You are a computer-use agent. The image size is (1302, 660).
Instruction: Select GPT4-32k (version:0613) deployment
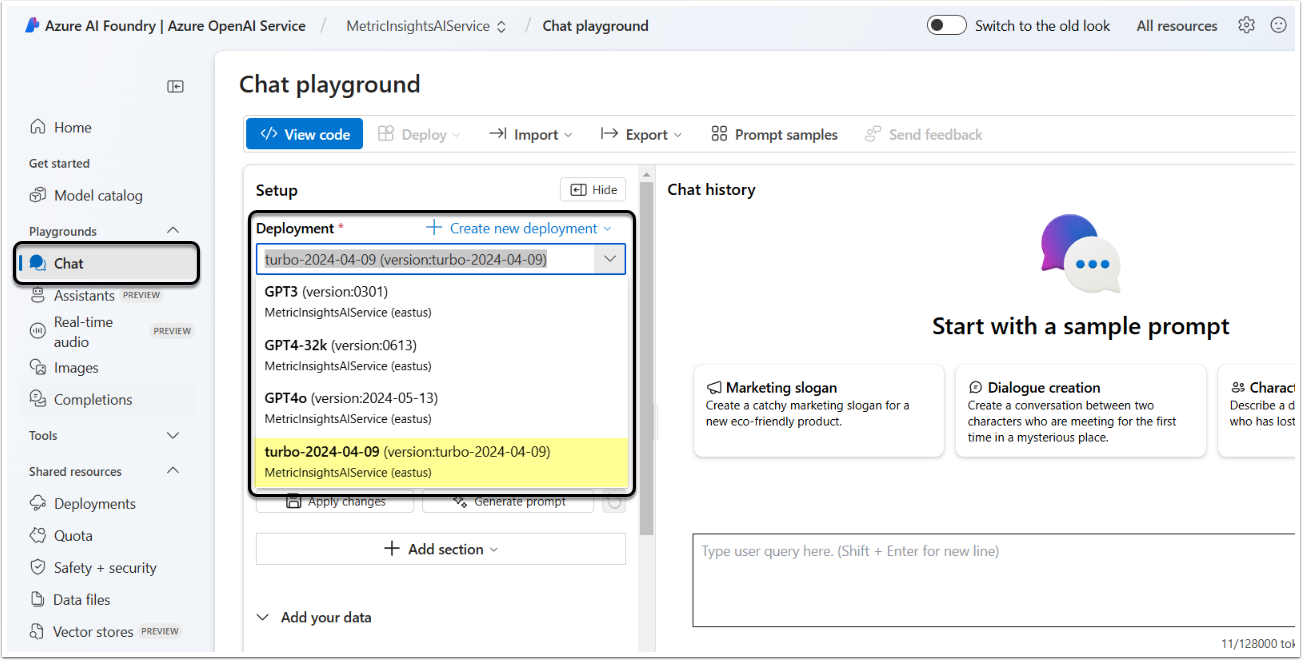coord(441,355)
